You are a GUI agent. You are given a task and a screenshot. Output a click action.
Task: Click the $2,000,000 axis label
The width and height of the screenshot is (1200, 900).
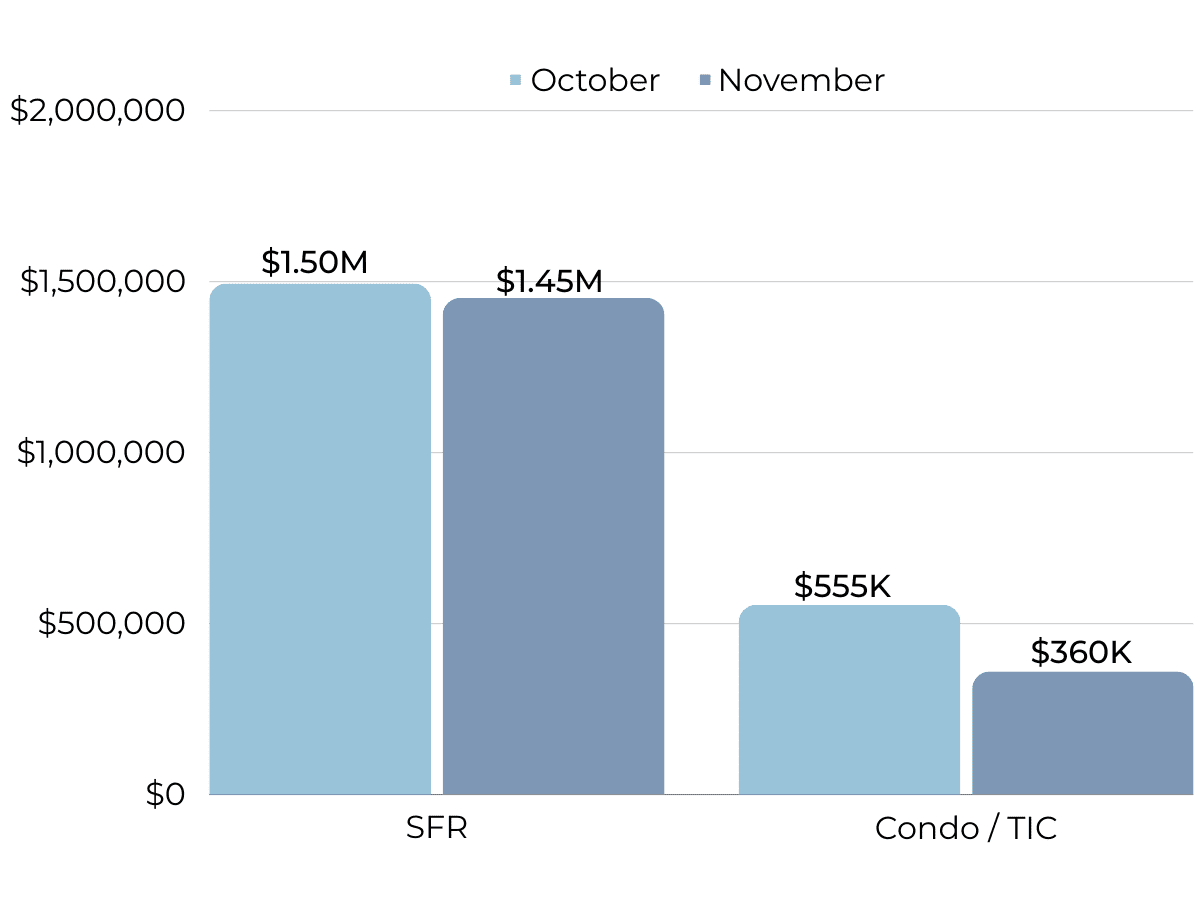tap(98, 111)
